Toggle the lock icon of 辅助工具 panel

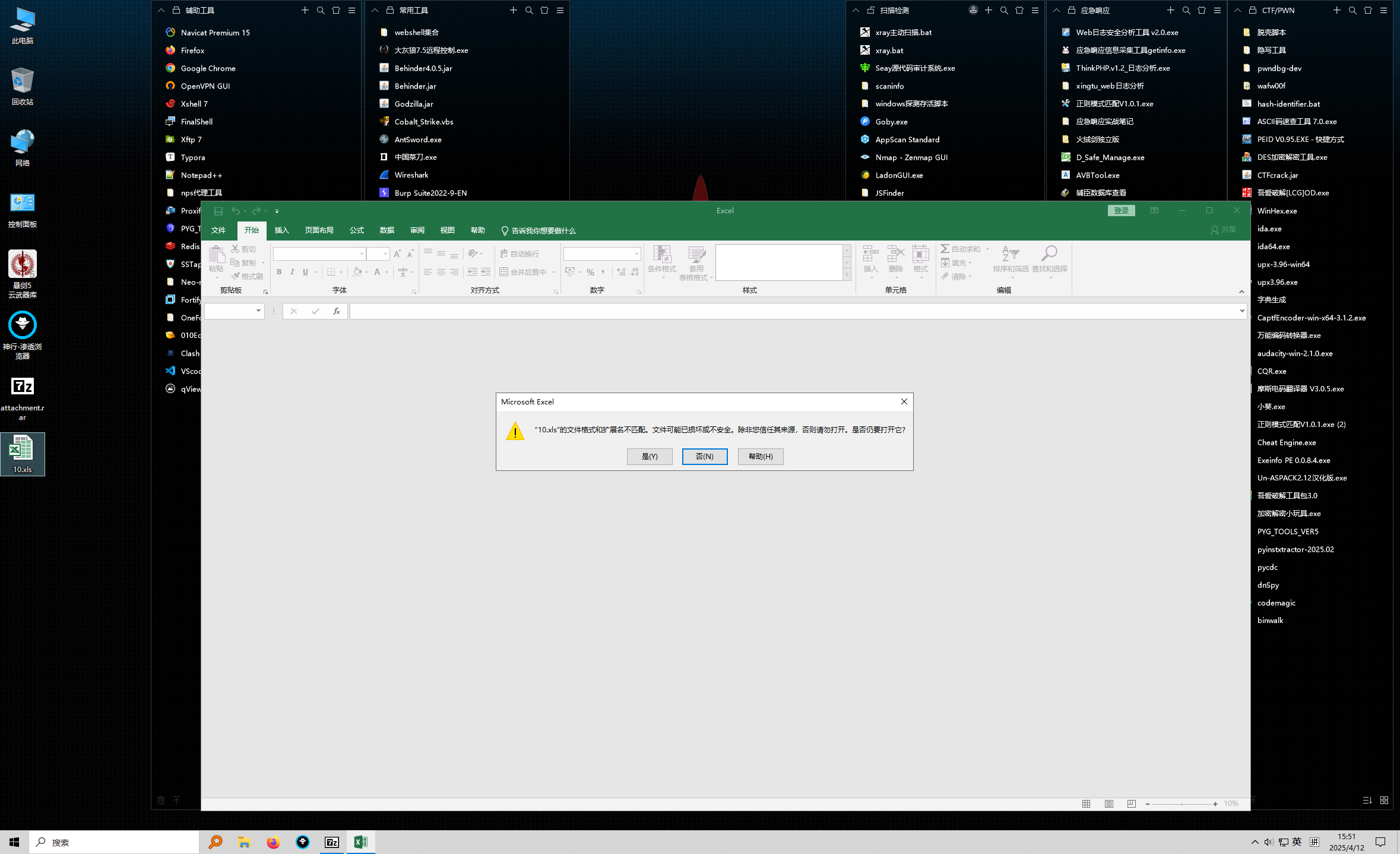tap(176, 10)
